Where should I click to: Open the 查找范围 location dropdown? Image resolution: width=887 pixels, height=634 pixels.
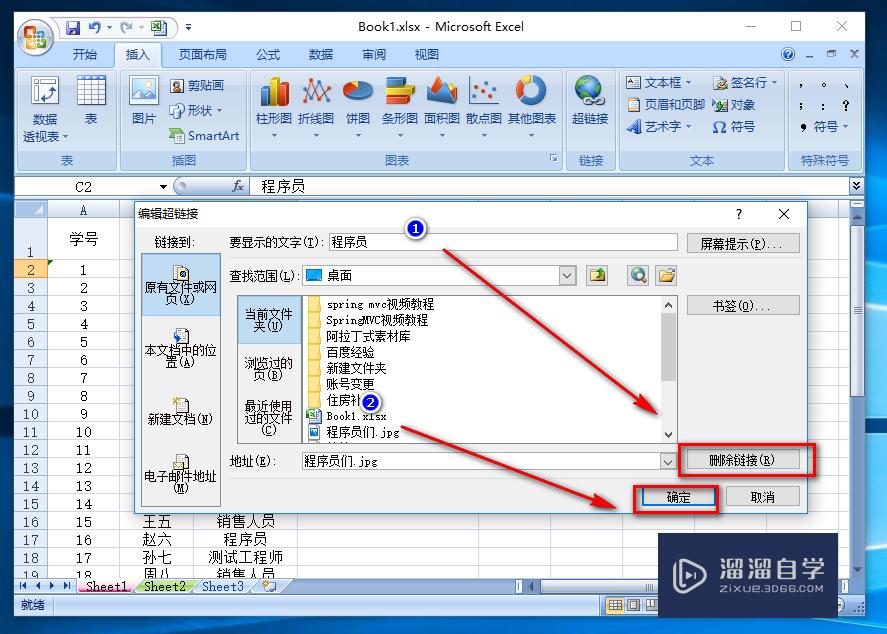coord(567,275)
